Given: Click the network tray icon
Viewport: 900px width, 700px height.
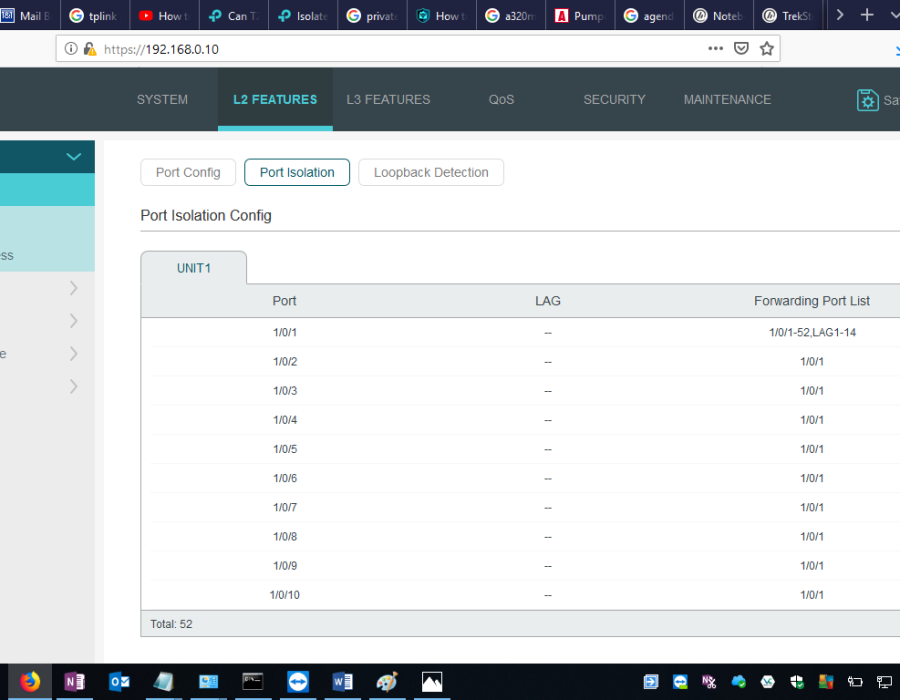Looking at the screenshot, I should [884, 682].
